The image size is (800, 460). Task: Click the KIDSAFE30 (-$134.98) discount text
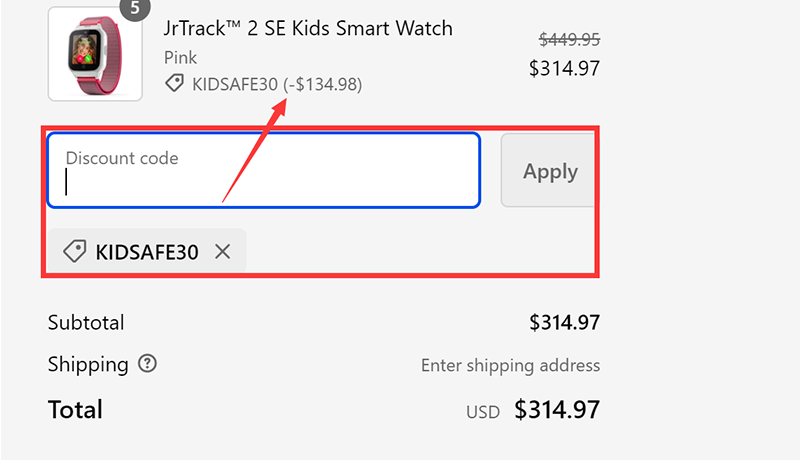[278, 84]
